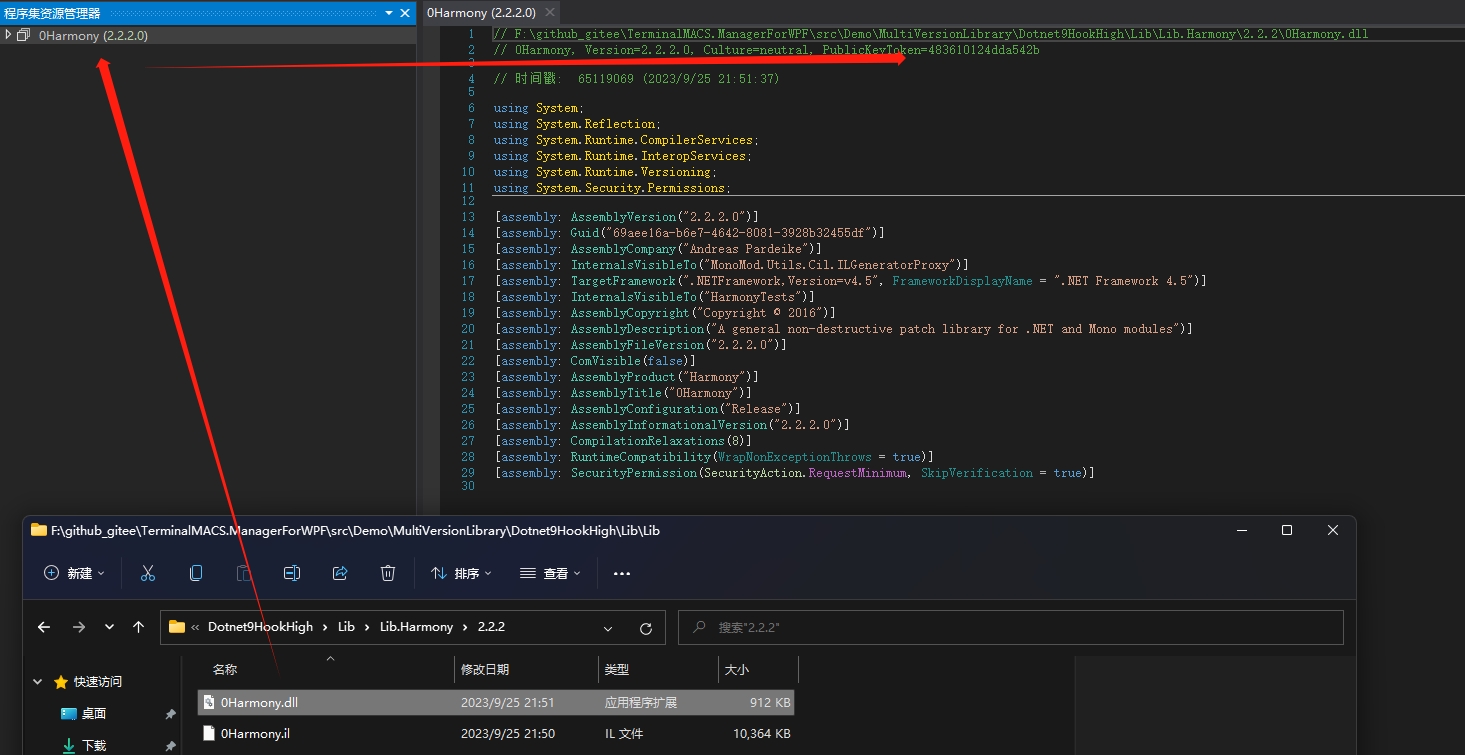The height and width of the screenshot is (755, 1465).
Task: Click the search box labeled 搜索"2.2.2"
Action: coord(1010,627)
